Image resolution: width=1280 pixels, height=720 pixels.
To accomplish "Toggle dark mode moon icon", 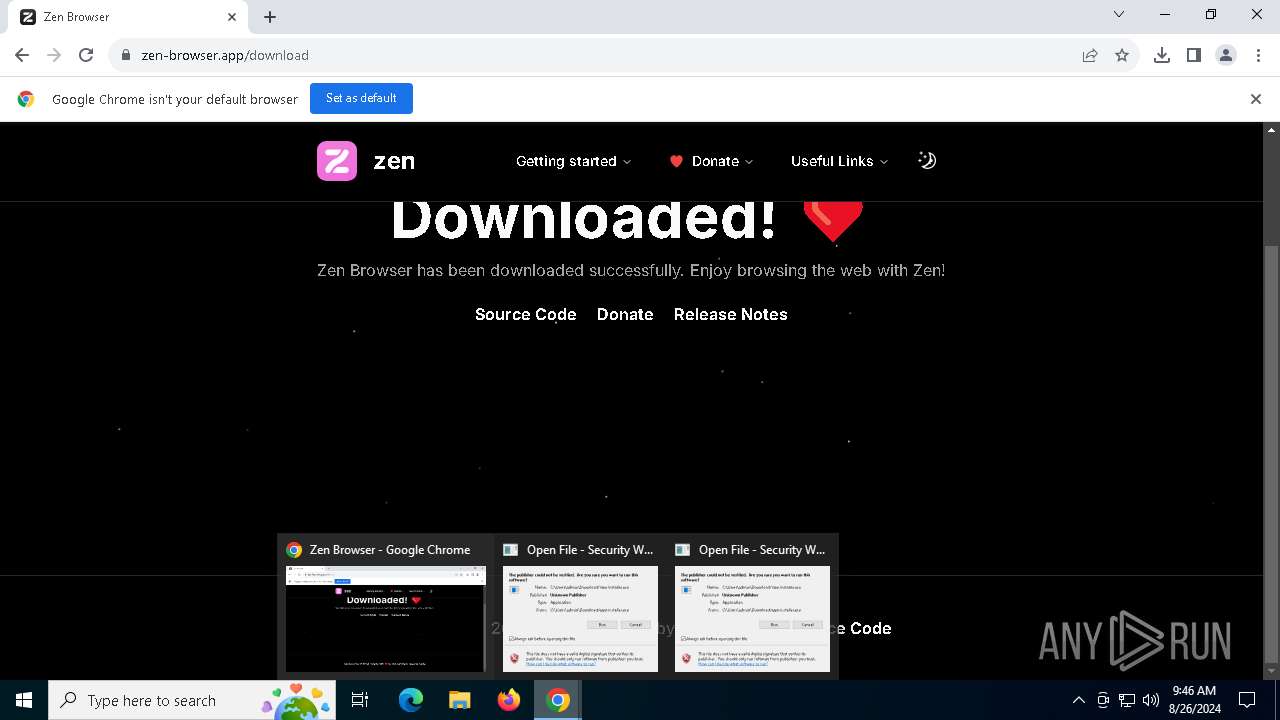I will click(x=927, y=161).
